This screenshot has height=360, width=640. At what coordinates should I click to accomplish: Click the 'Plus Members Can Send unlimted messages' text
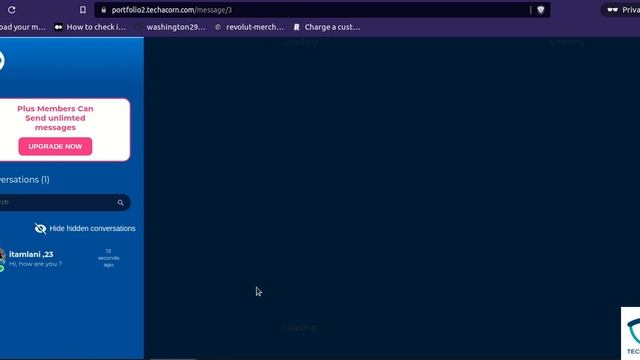[x=55, y=118]
